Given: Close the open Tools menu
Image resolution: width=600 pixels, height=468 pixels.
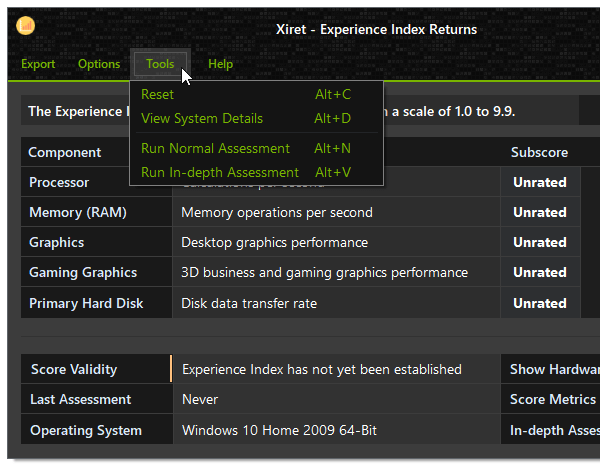Looking at the screenshot, I should (x=160, y=64).
